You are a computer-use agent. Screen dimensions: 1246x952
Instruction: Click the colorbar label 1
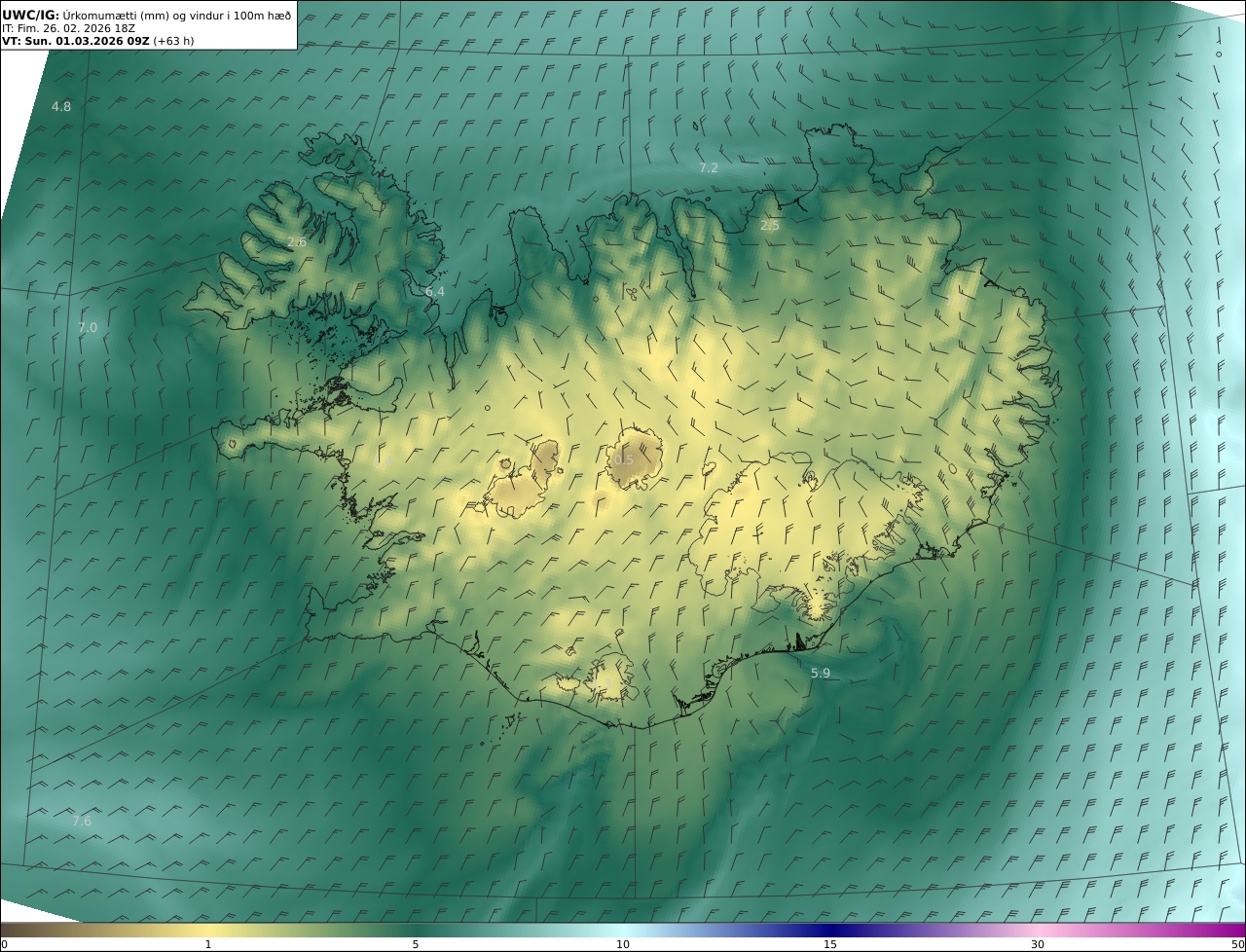[x=207, y=944]
